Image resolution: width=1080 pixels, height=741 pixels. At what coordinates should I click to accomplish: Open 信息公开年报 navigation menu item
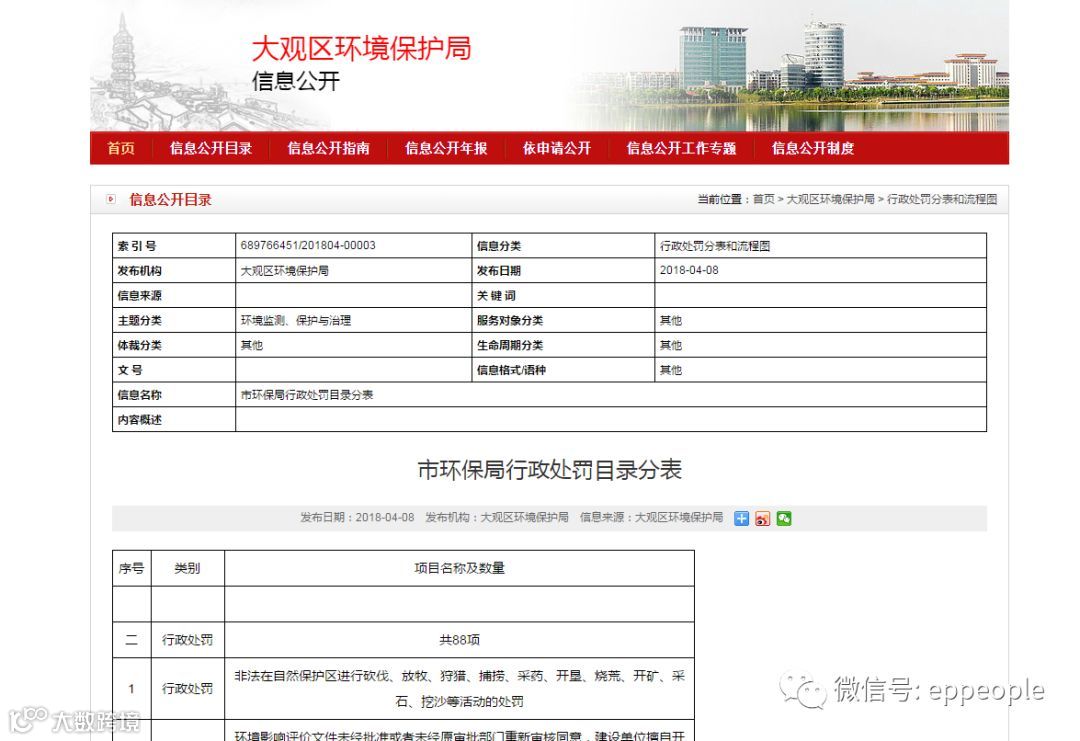[x=446, y=148]
